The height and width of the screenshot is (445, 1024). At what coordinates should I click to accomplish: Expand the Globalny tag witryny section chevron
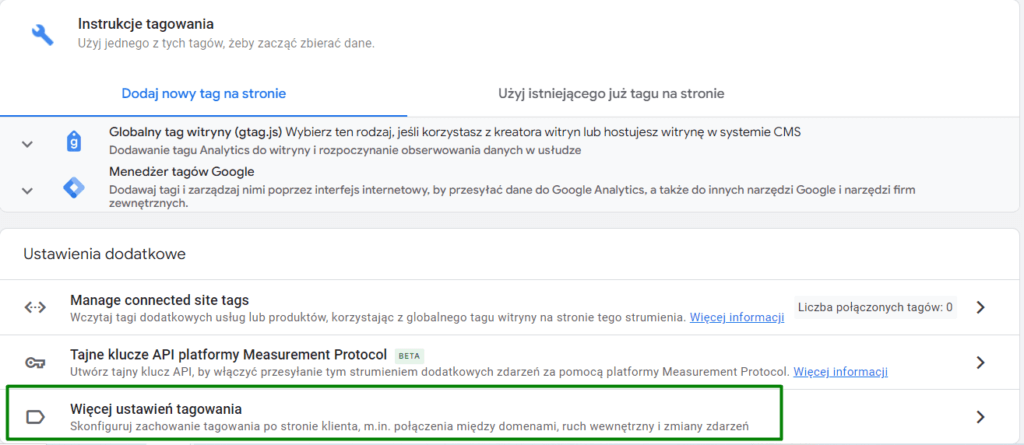(x=27, y=144)
